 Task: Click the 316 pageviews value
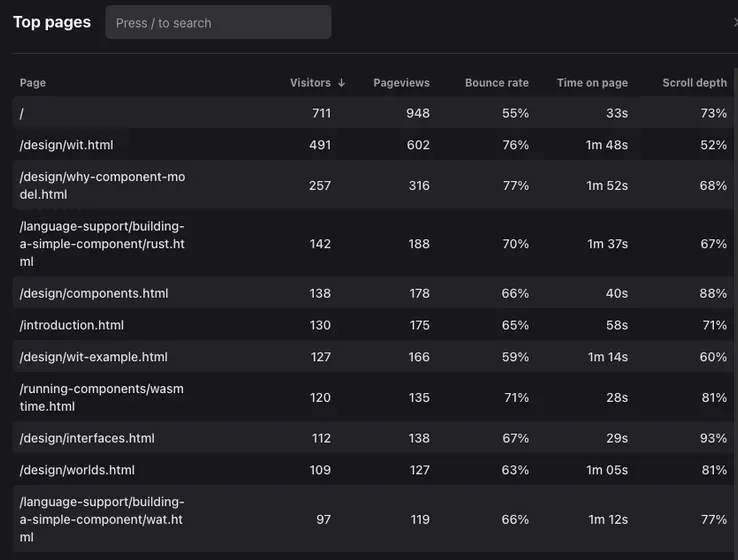tap(419, 185)
